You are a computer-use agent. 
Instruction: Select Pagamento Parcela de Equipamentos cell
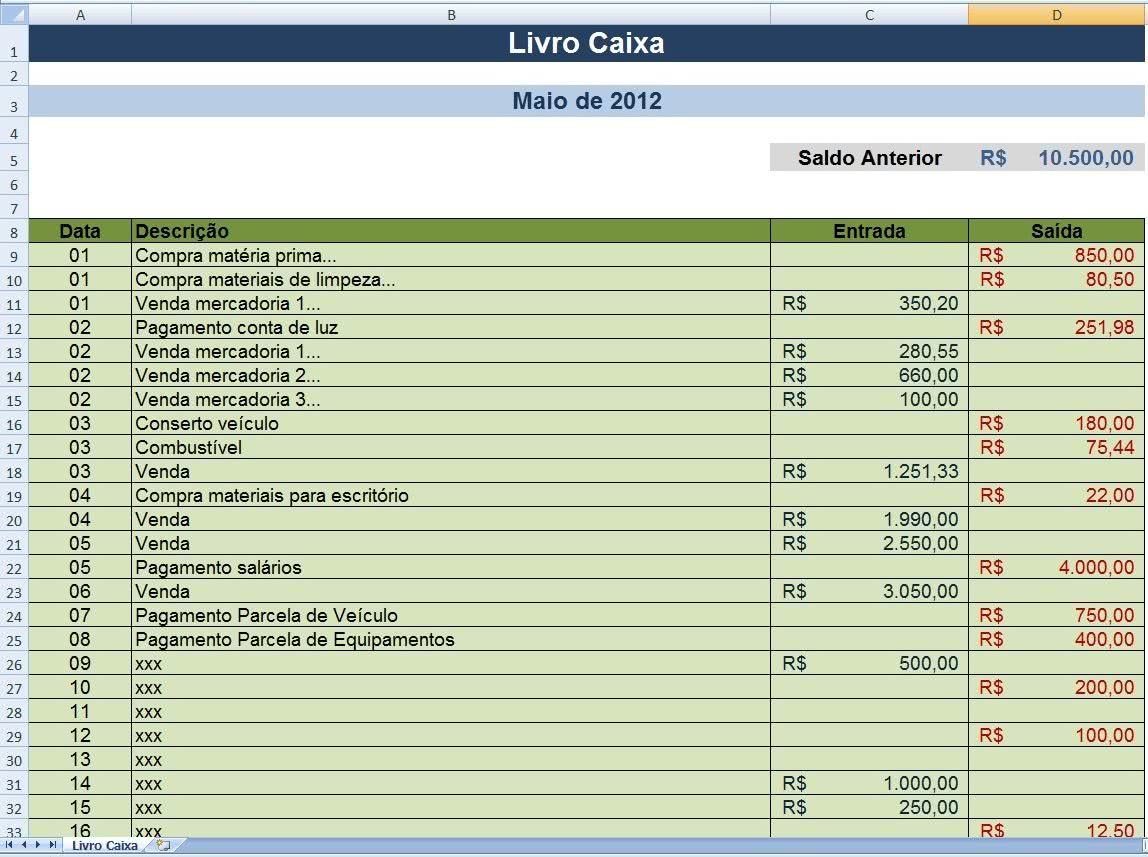[451, 640]
